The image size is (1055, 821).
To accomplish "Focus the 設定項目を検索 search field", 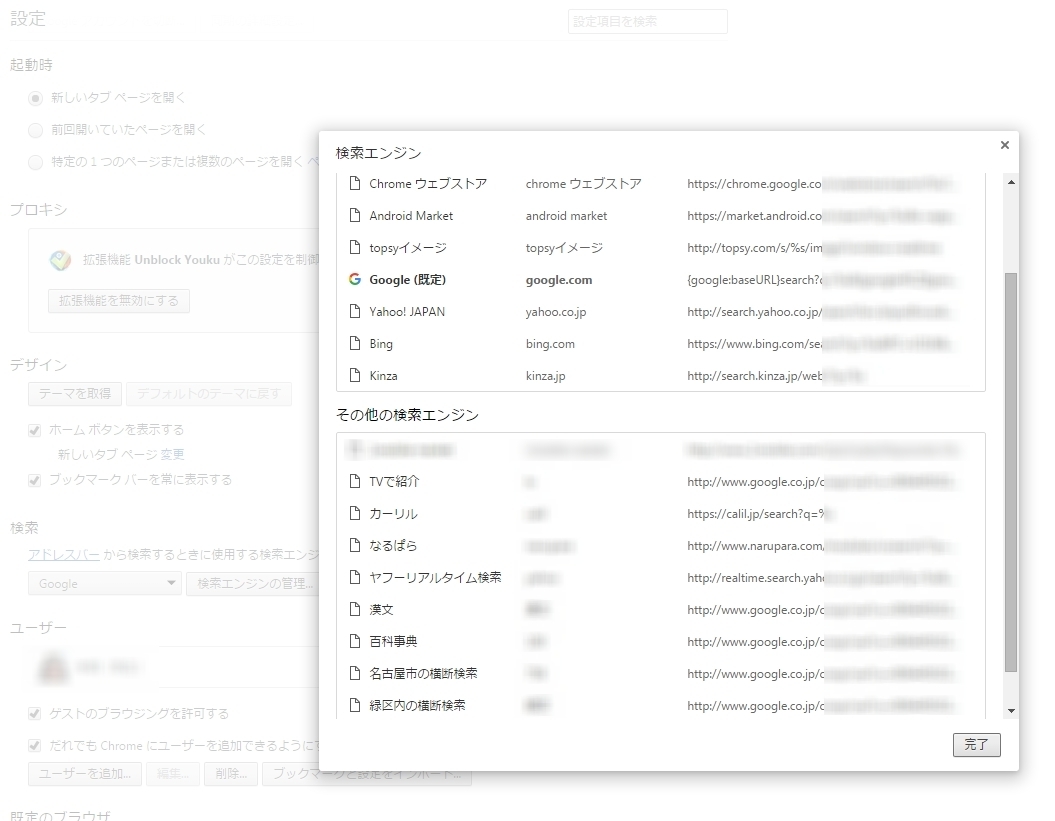I will coord(647,22).
